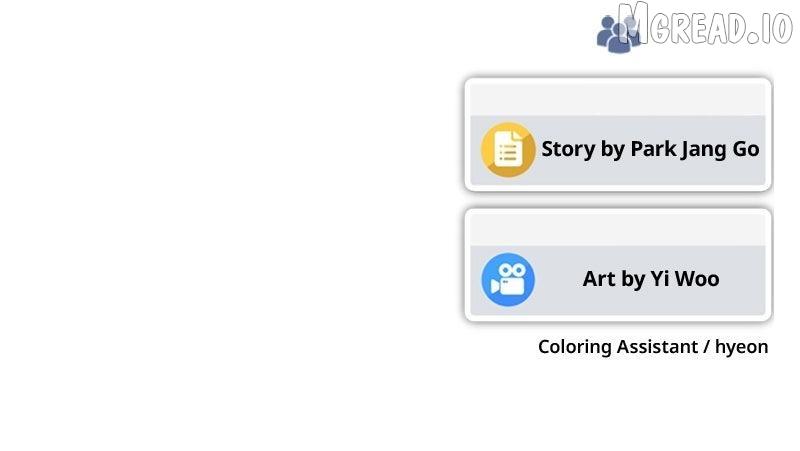Click the word 'Art' in the second card
The width and height of the screenshot is (800, 451).
[x=599, y=279]
